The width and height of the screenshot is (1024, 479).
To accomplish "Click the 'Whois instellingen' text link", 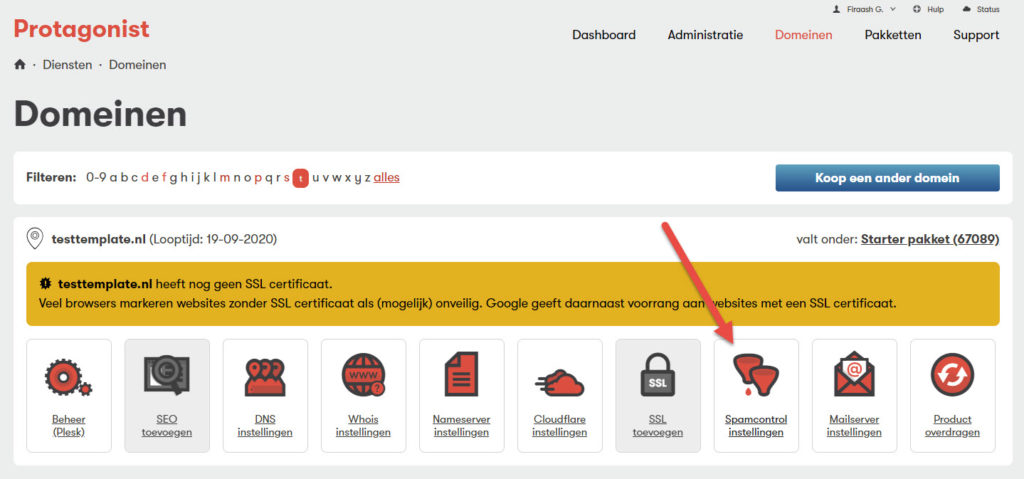I will coord(363,425).
